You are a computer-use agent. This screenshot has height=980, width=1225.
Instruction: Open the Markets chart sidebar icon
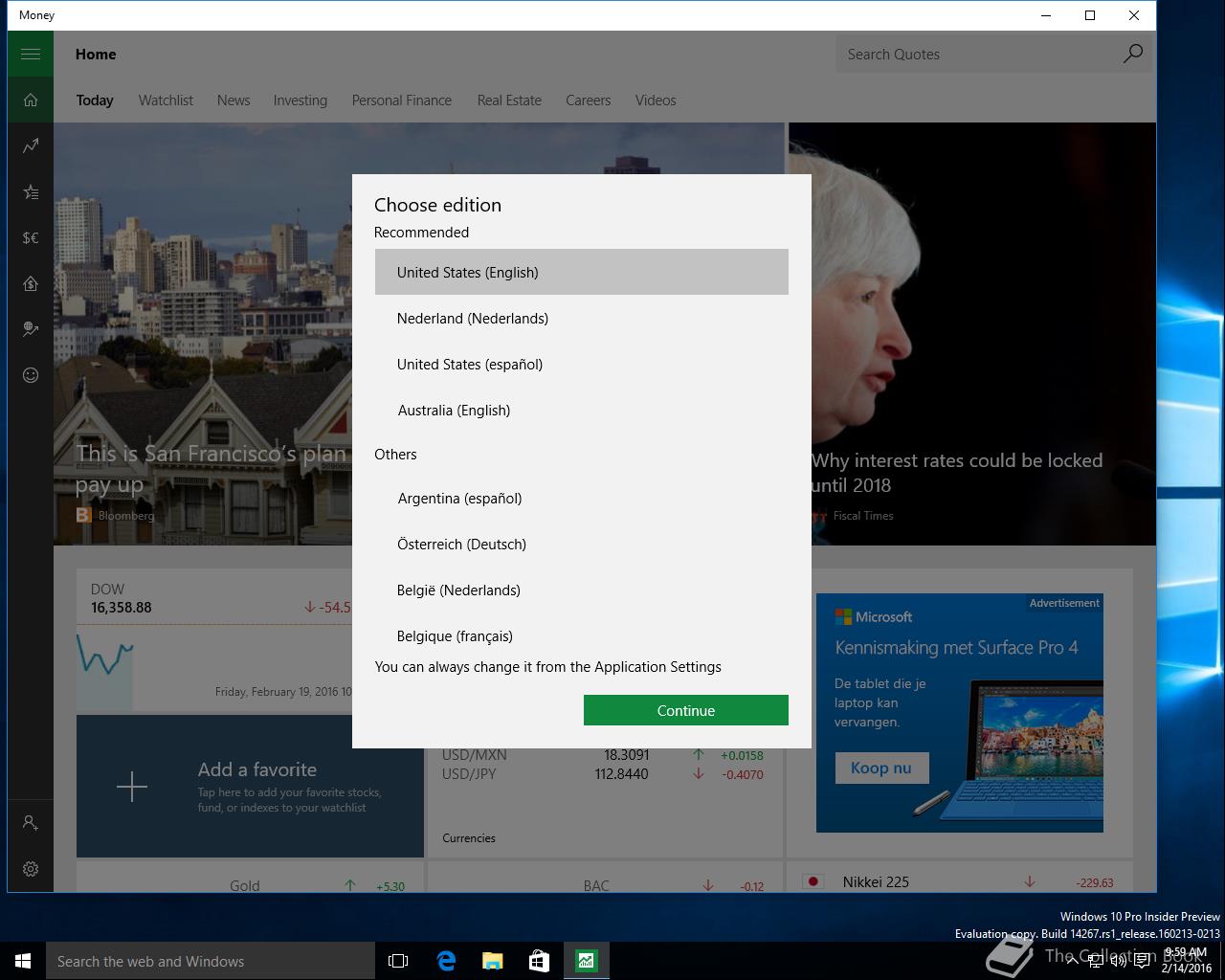pos(31,145)
